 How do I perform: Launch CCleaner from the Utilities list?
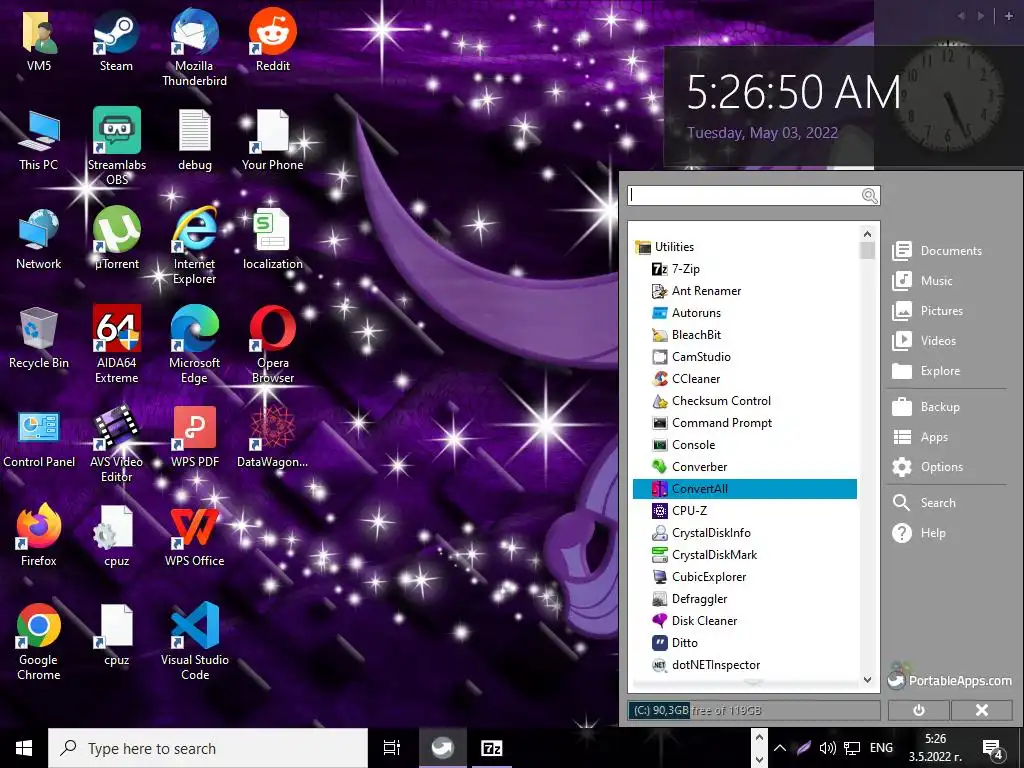click(686, 379)
